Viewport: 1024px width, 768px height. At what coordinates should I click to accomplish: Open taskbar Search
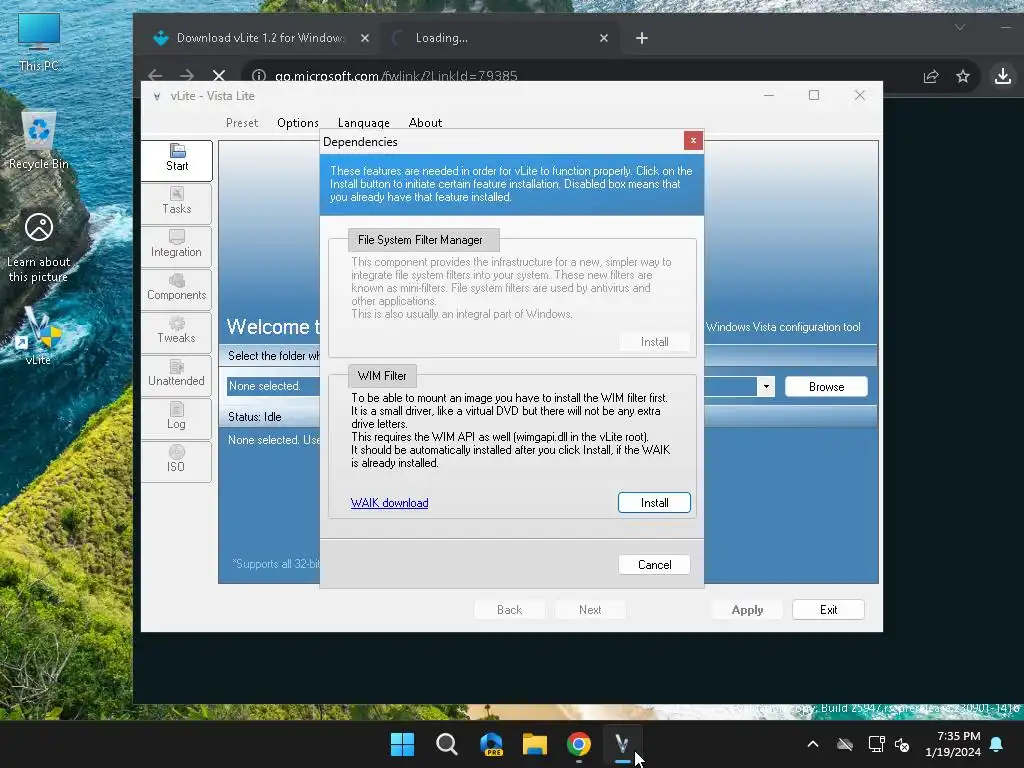coord(447,744)
